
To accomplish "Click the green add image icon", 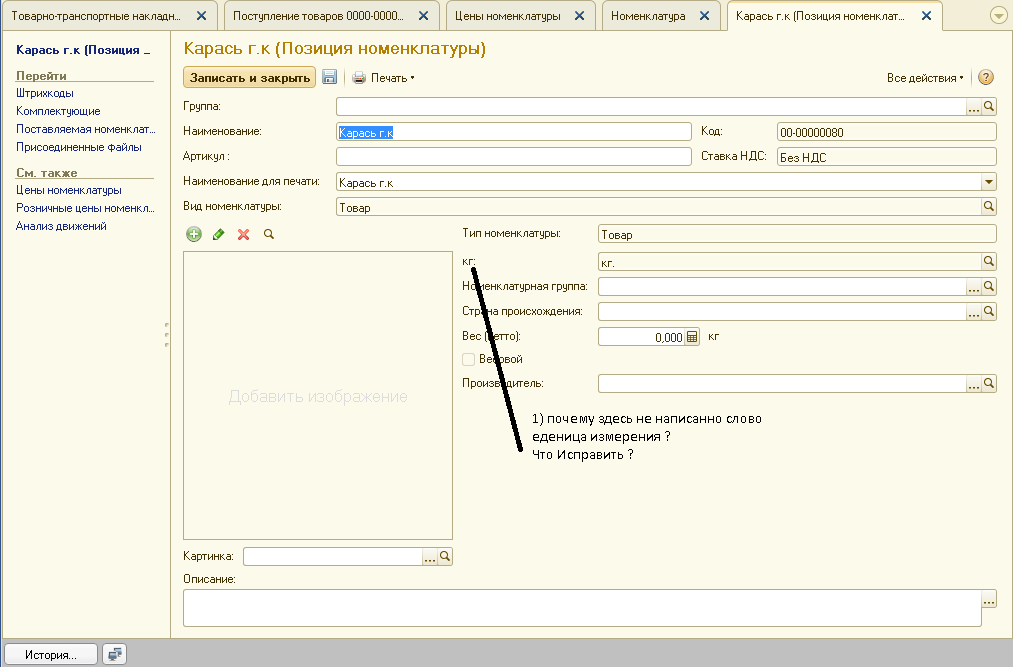I will [194, 234].
